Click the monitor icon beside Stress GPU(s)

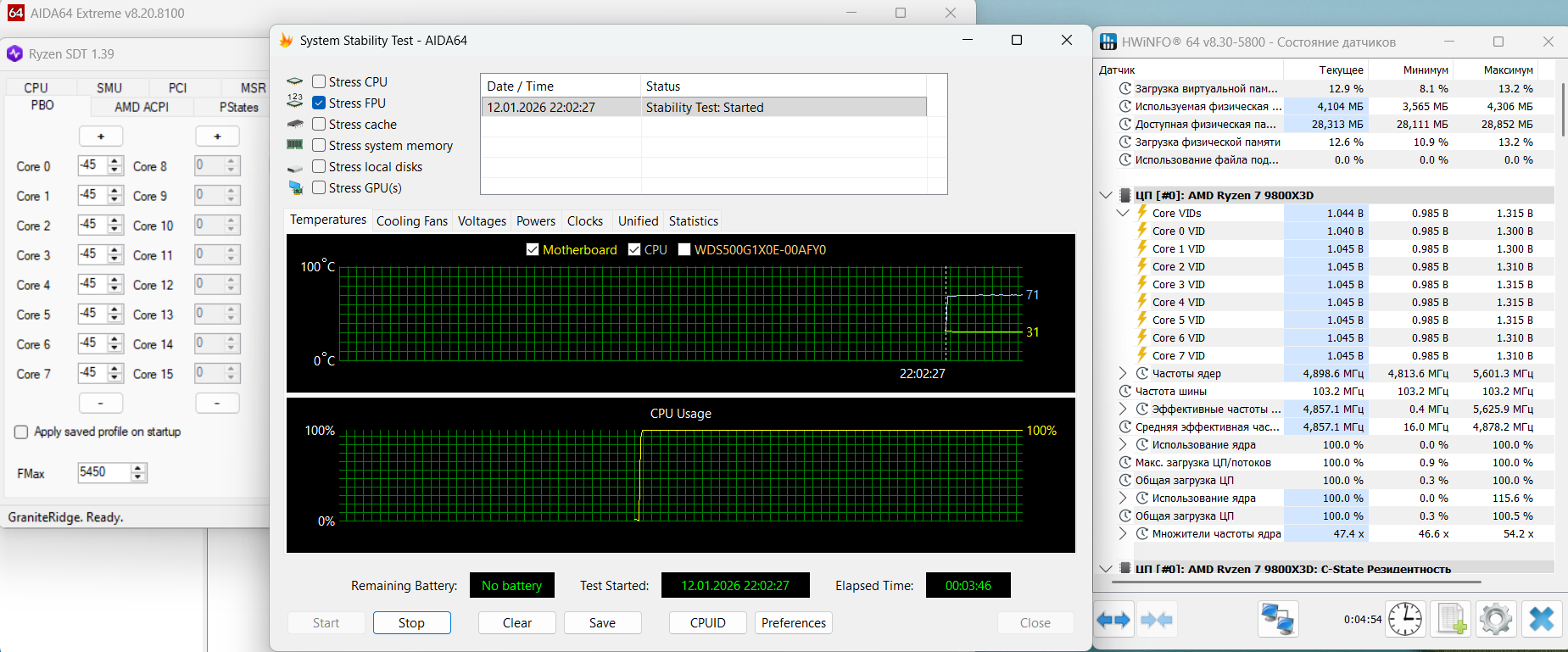pos(295,187)
